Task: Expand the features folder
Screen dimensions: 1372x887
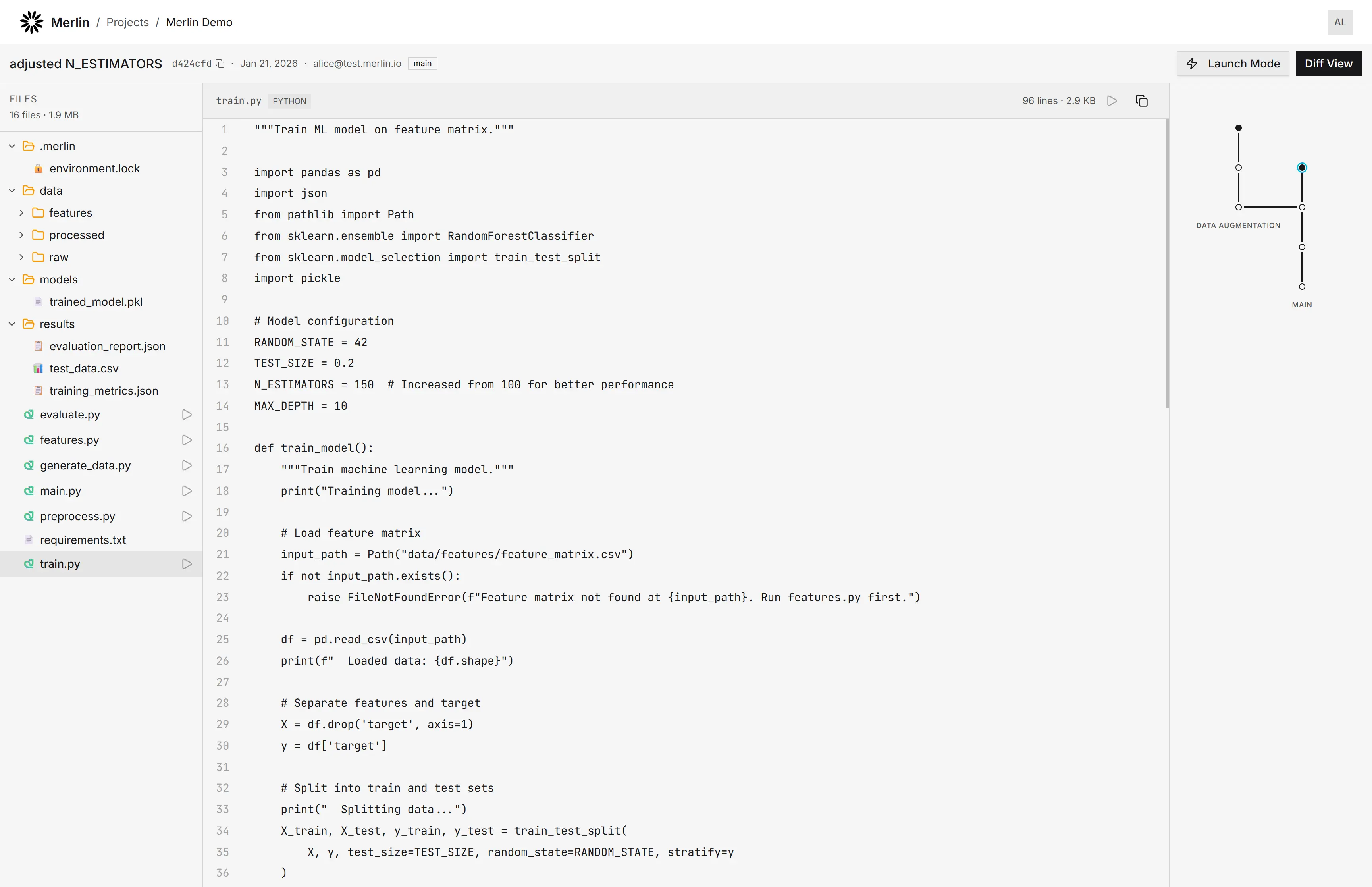Action: [x=21, y=213]
